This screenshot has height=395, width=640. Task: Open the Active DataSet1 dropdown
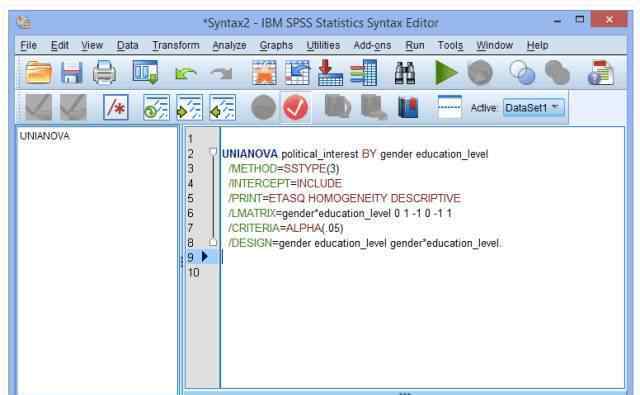533,108
